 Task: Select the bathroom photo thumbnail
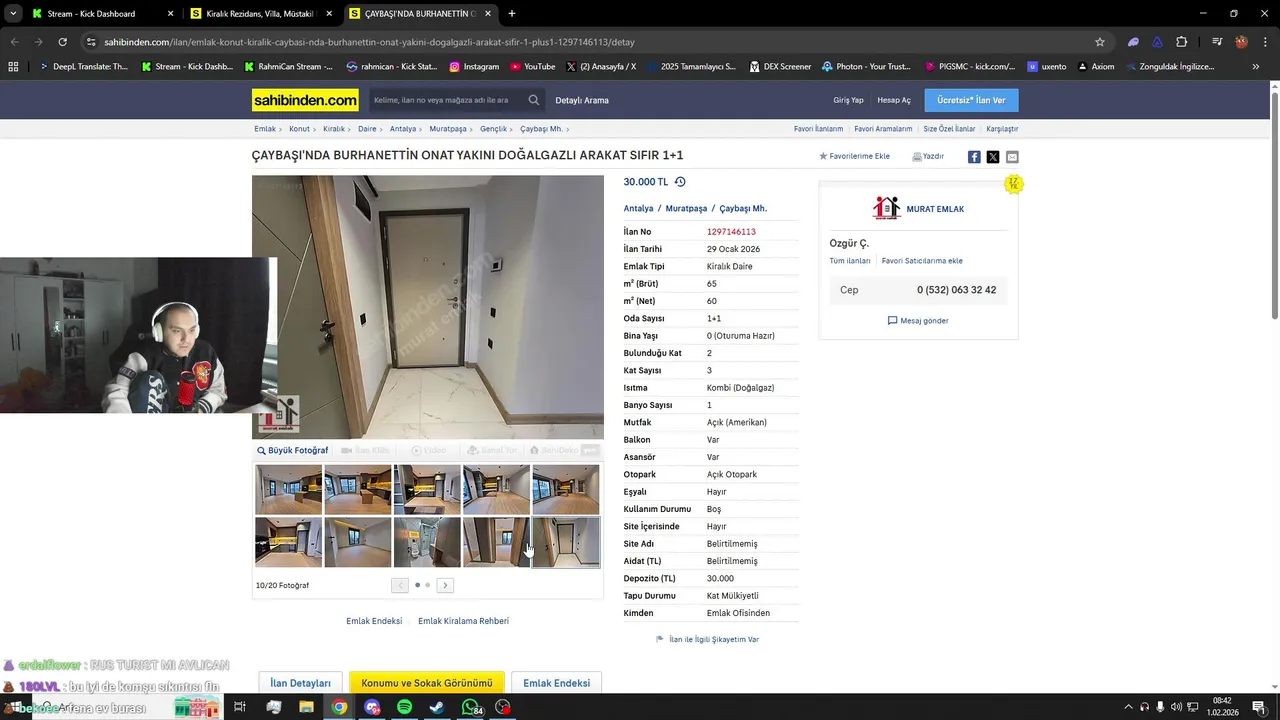427,542
